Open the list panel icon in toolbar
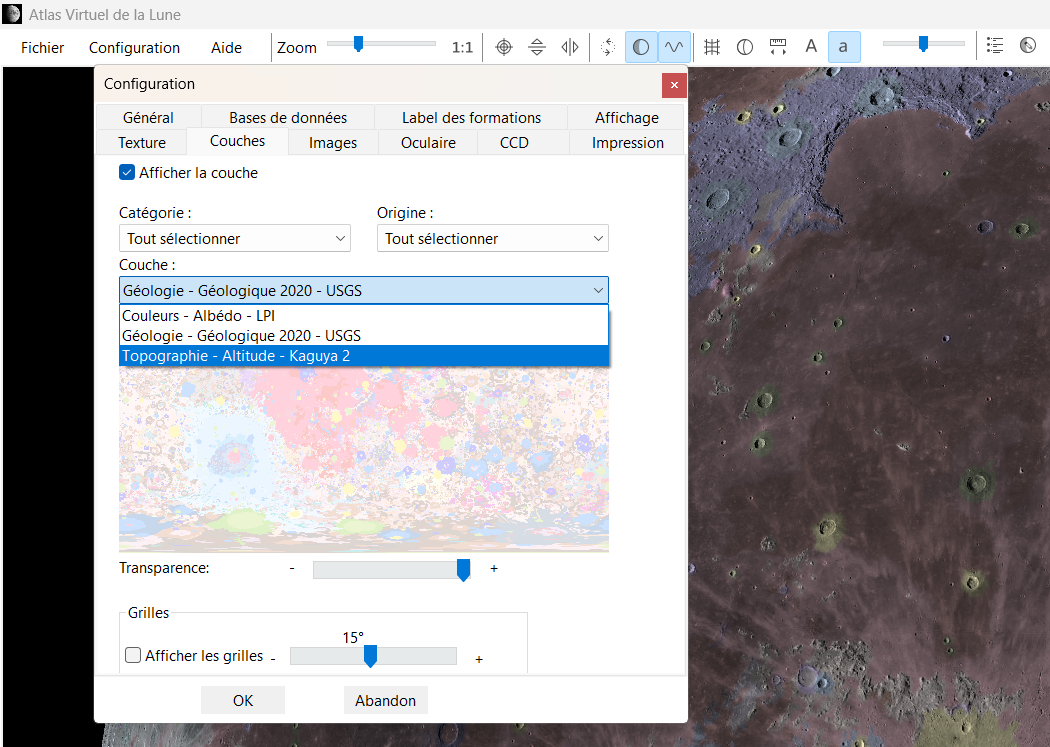 (x=995, y=46)
